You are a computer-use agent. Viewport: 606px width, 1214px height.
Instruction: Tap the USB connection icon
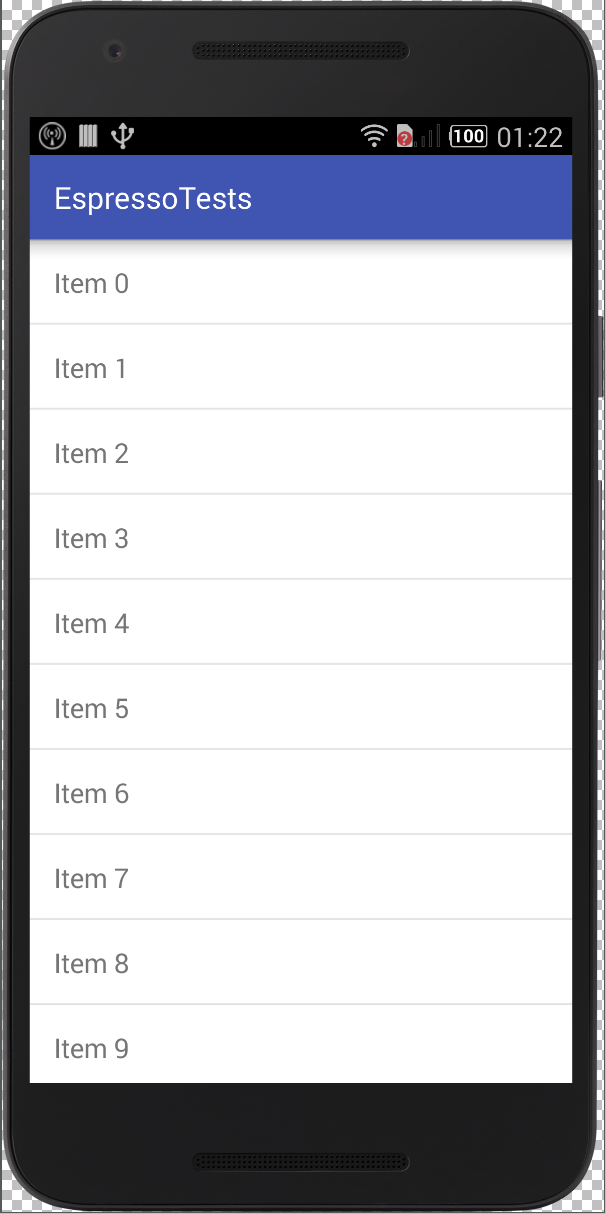(122, 136)
